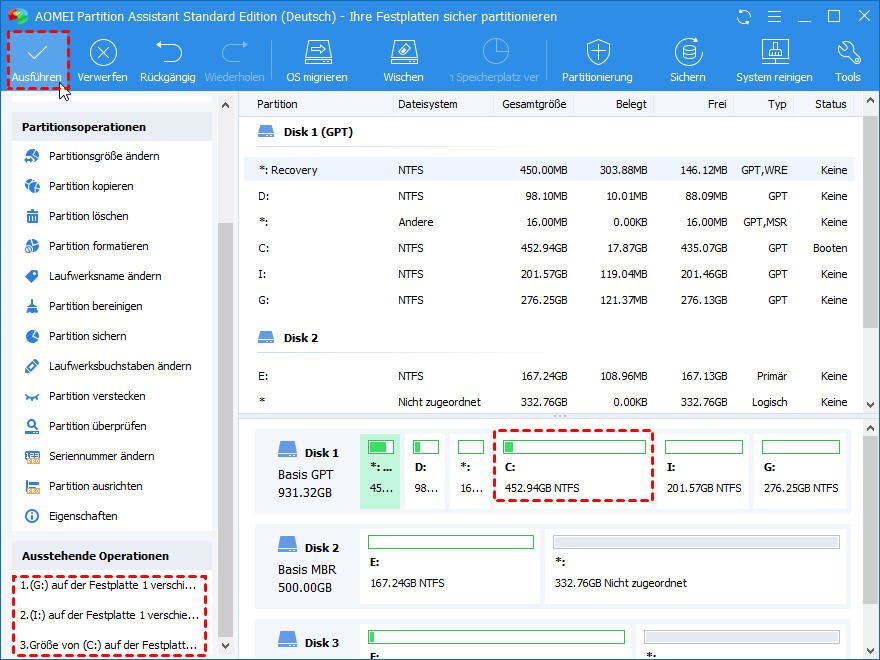880x660 pixels.
Task: Open the OS migrieren wizard
Action: [x=317, y=61]
